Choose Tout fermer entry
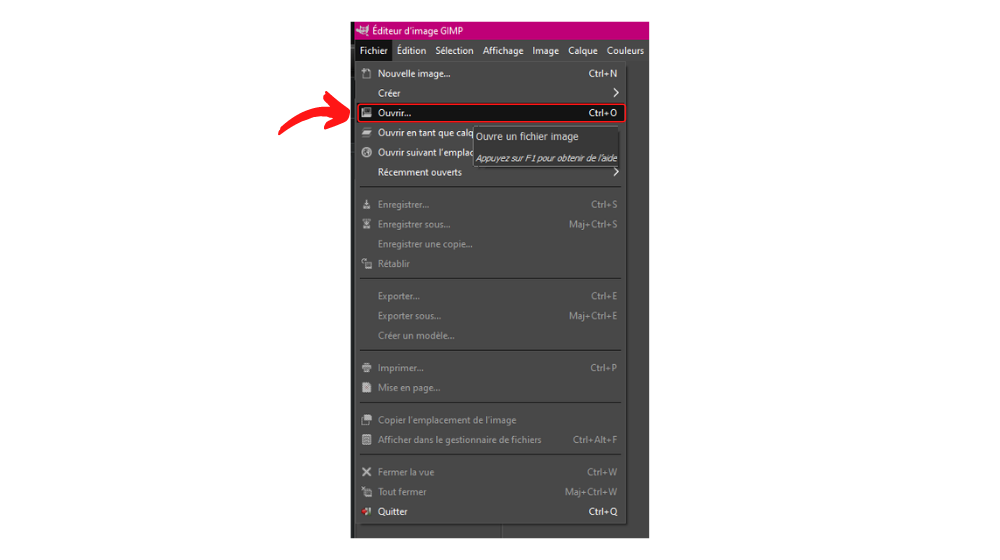Viewport: 1000px width, 560px height. point(490,492)
